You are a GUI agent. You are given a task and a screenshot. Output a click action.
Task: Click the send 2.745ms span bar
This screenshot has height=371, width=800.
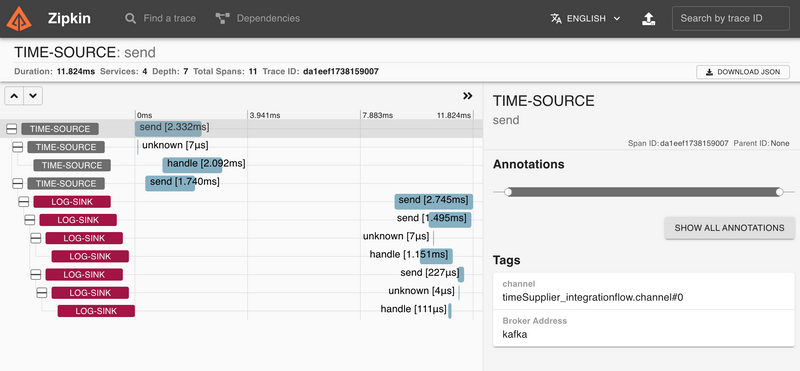click(x=434, y=202)
